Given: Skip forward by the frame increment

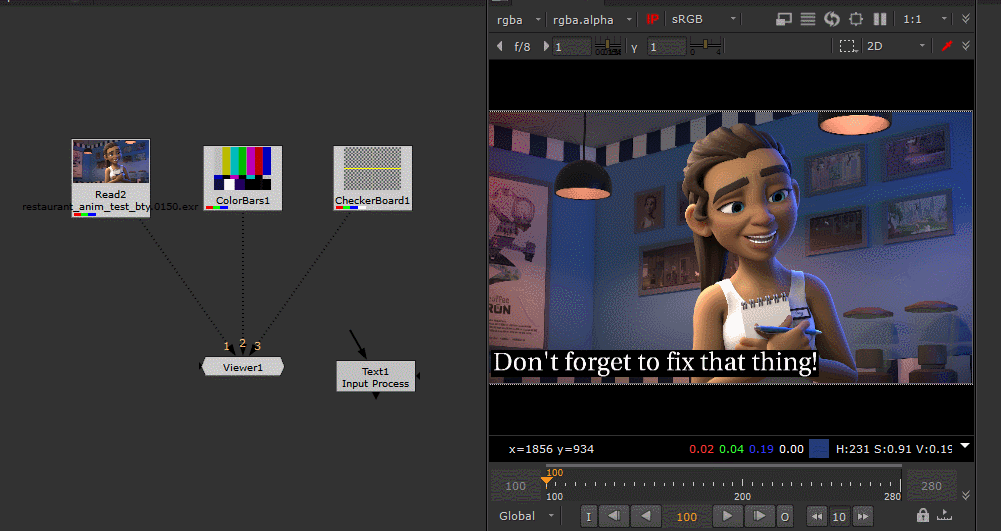Looking at the screenshot, I should 862,516.
